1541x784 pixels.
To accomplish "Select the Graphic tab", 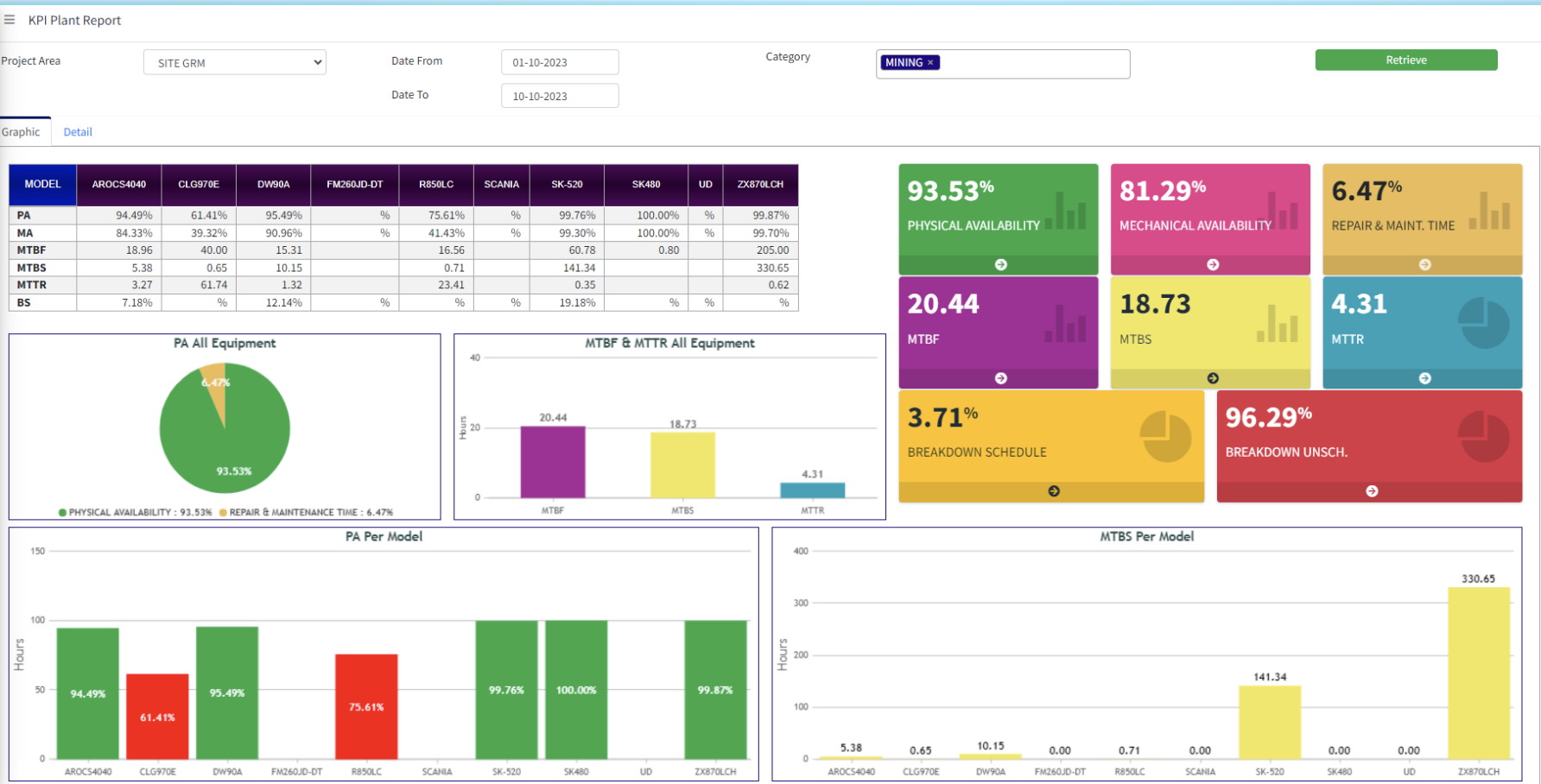I will click(x=21, y=132).
